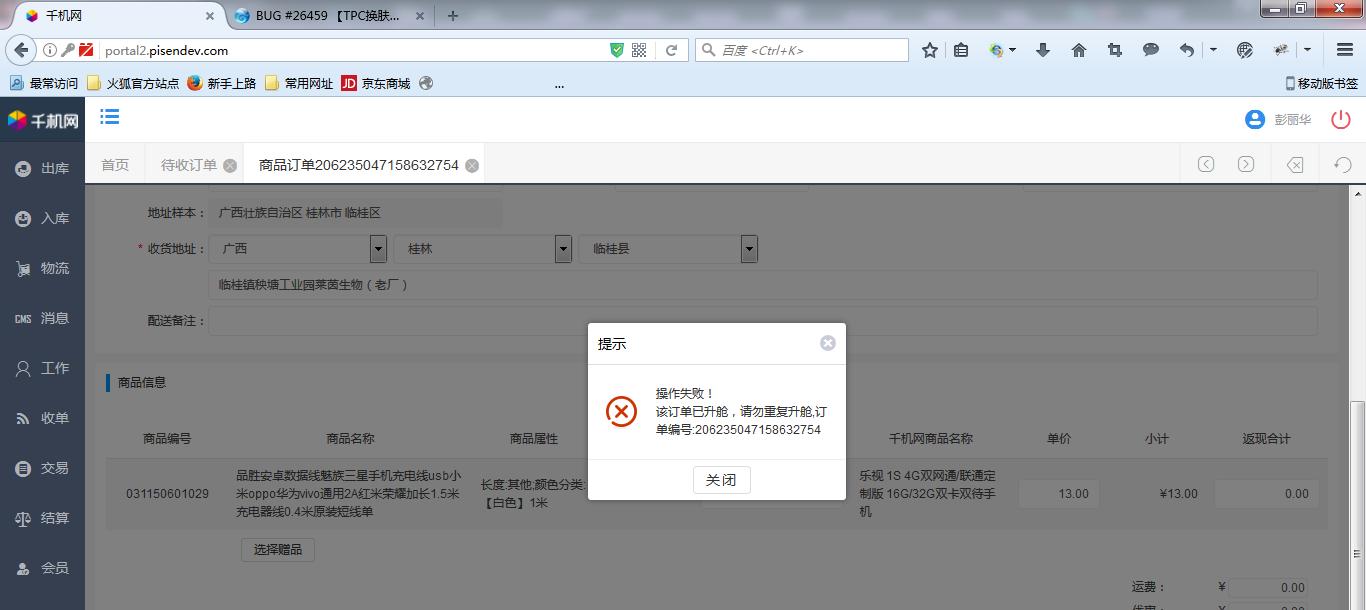
Task: Click the red power logout icon
Action: point(1340,120)
